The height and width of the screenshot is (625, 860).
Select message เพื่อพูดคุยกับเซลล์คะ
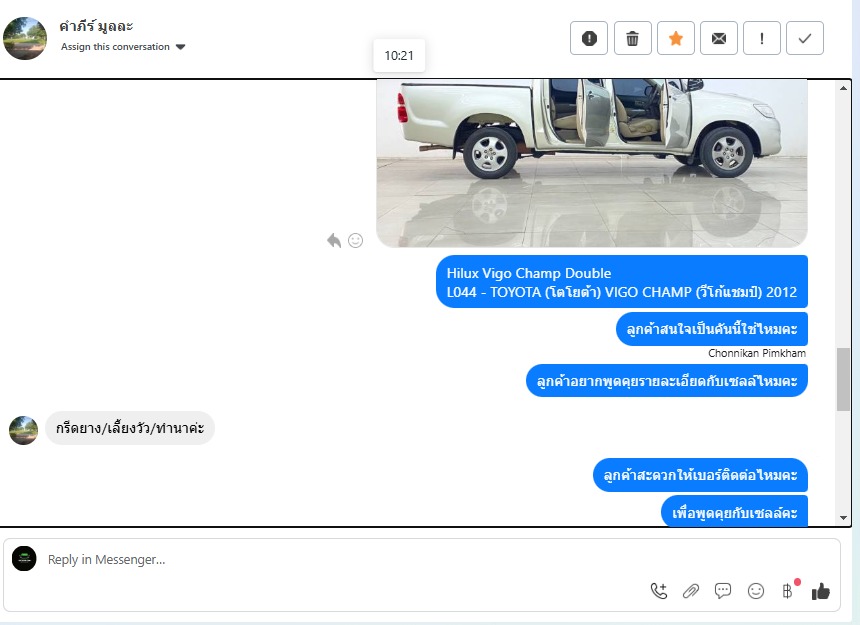tap(735, 512)
